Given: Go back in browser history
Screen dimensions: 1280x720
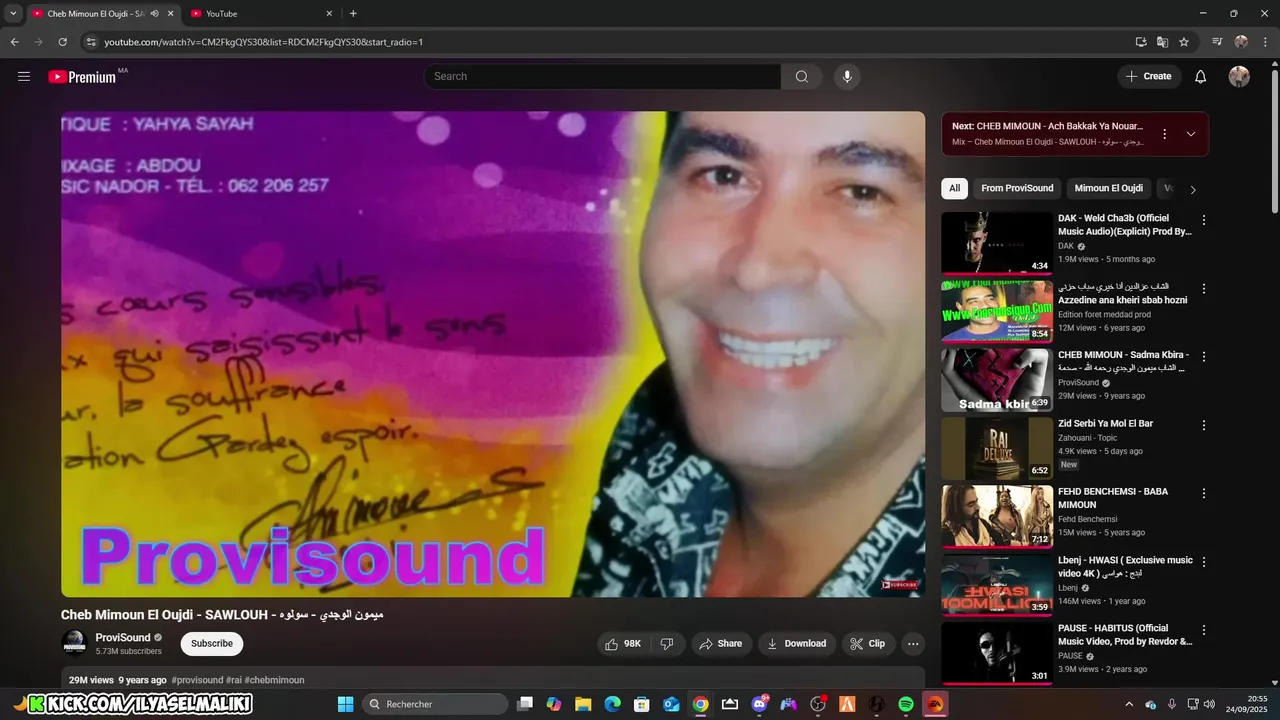Looking at the screenshot, I should point(14,42).
